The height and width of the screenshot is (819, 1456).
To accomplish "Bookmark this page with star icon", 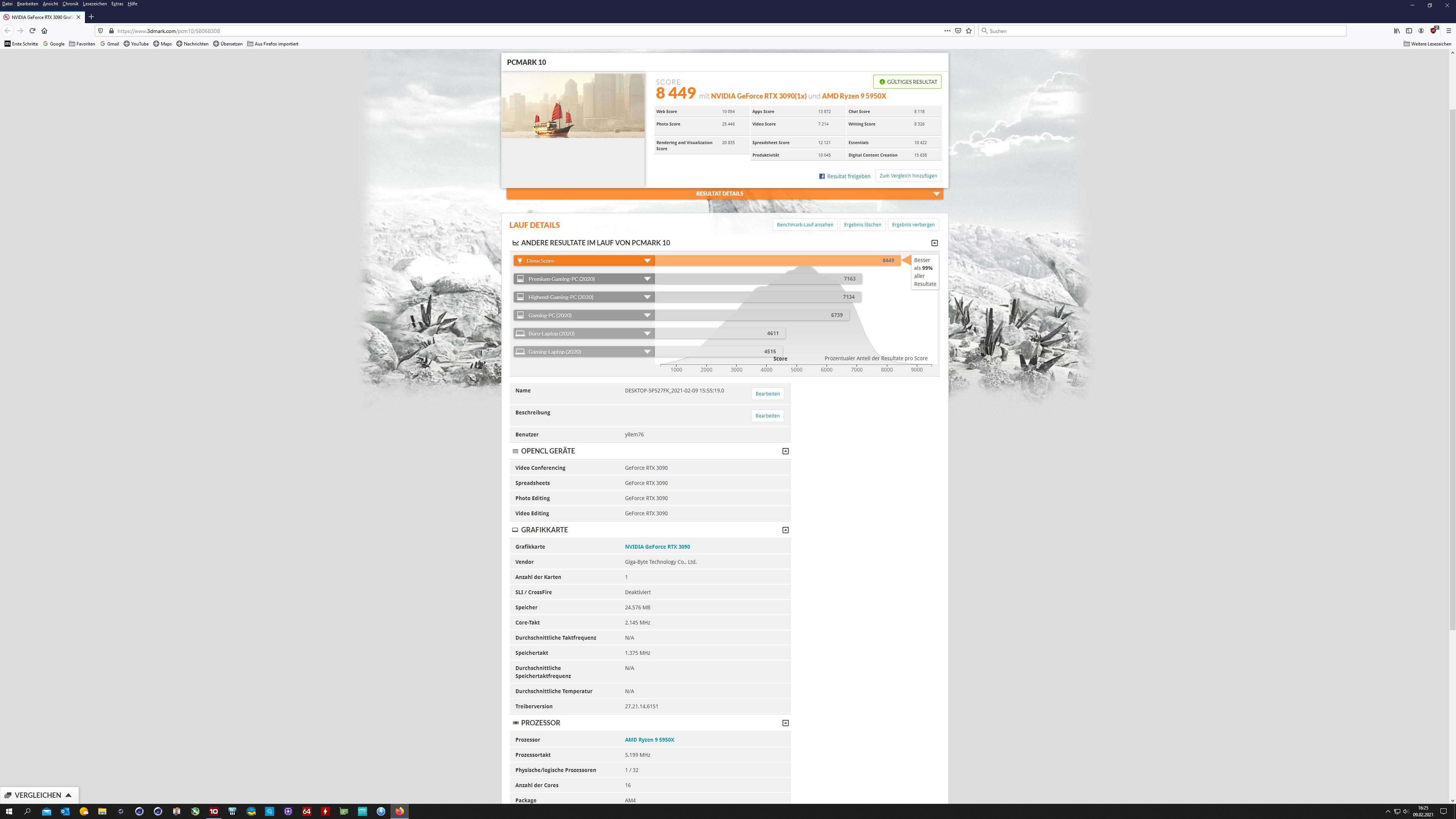I will (969, 30).
